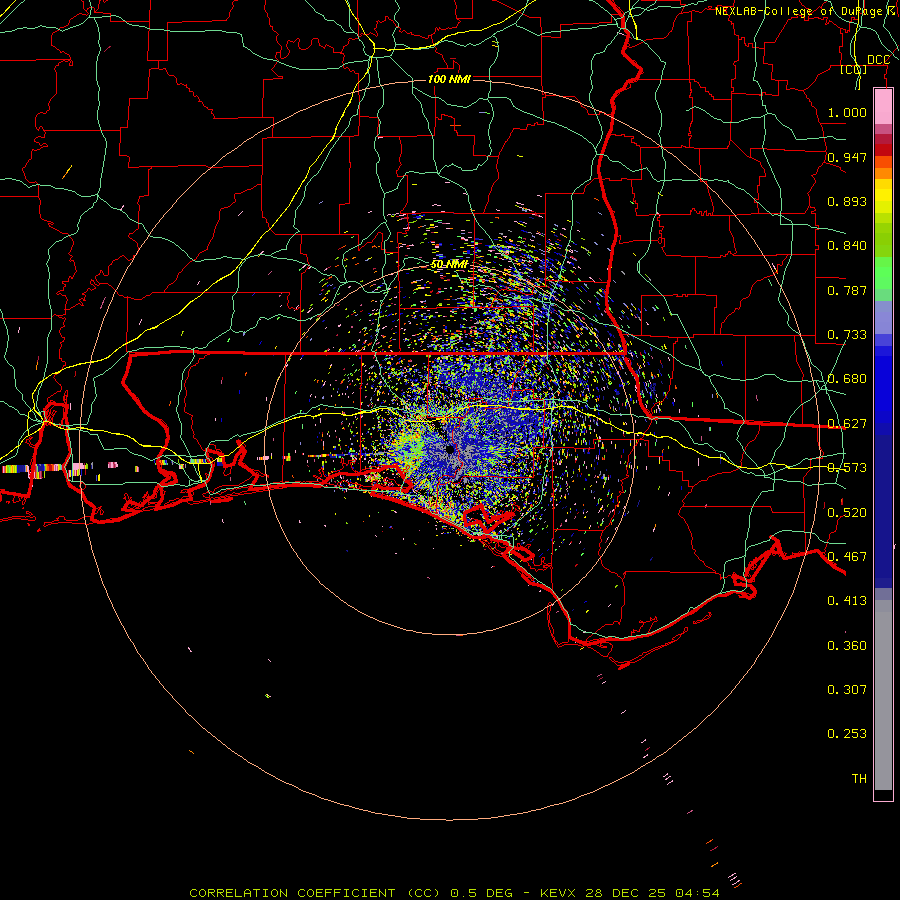
Task: Select the 0.680 scale value
Action: coord(847,379)
